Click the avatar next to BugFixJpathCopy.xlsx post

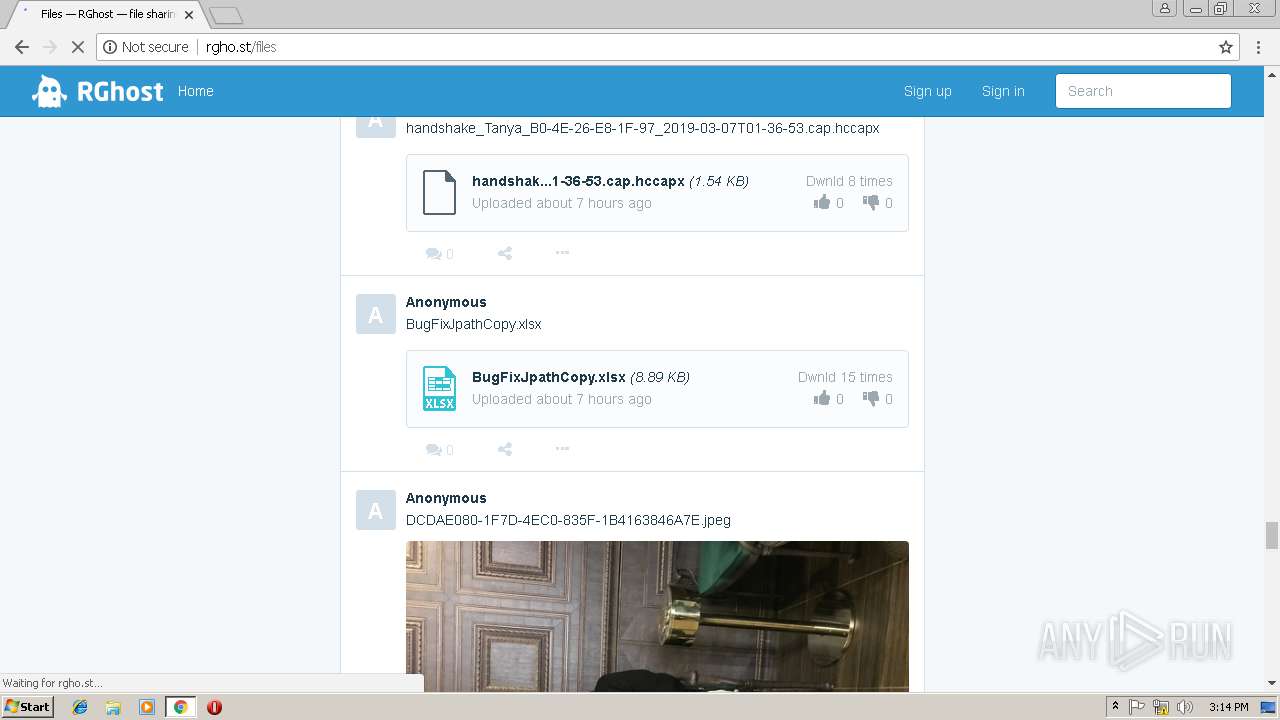pyautogui.click(x=376, y=315)
